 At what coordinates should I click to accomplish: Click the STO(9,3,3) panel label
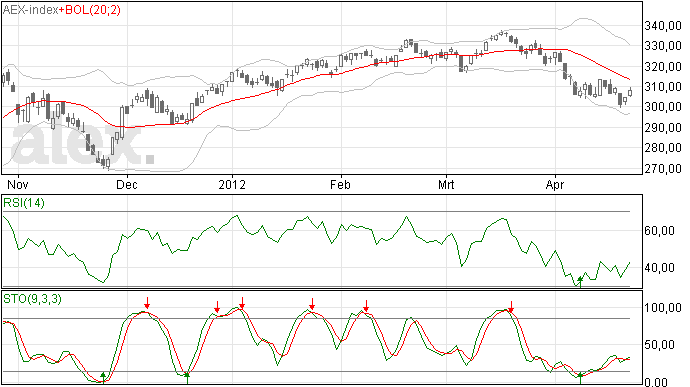tap(32, 299)
